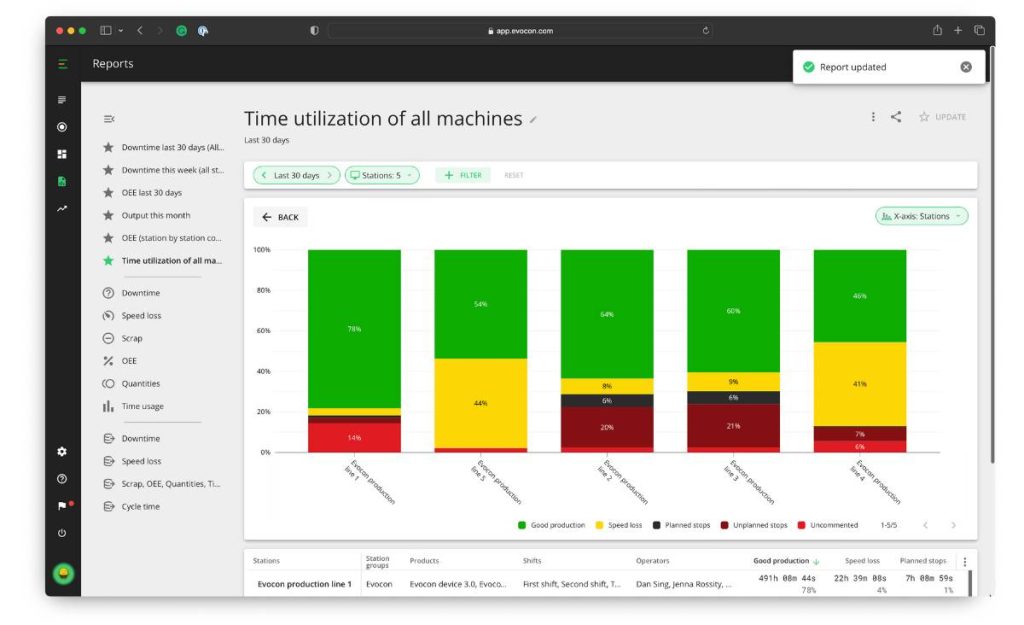Screen dimensions: 1024x625
Task: Go to the previous chart page arrow
Action: [925, 525]
